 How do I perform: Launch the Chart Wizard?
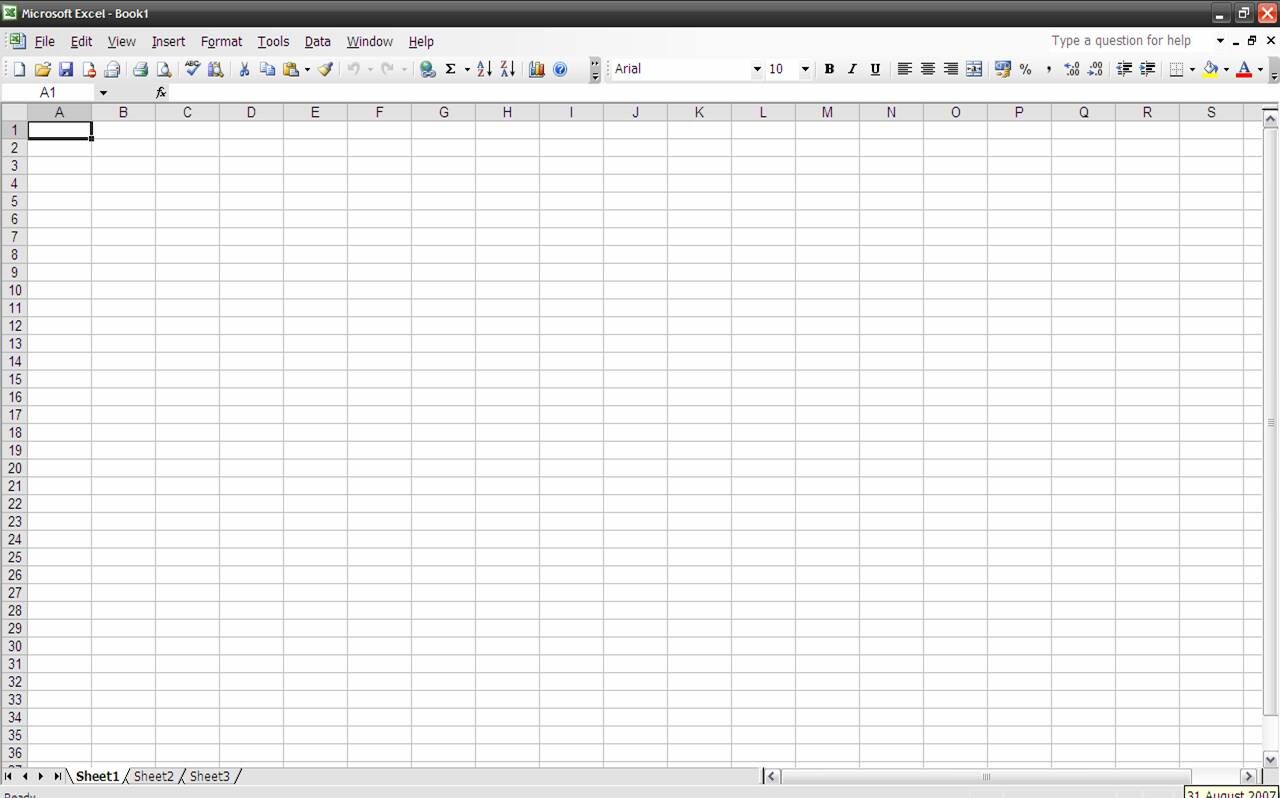pyautogui.click(x=537, y=69)
